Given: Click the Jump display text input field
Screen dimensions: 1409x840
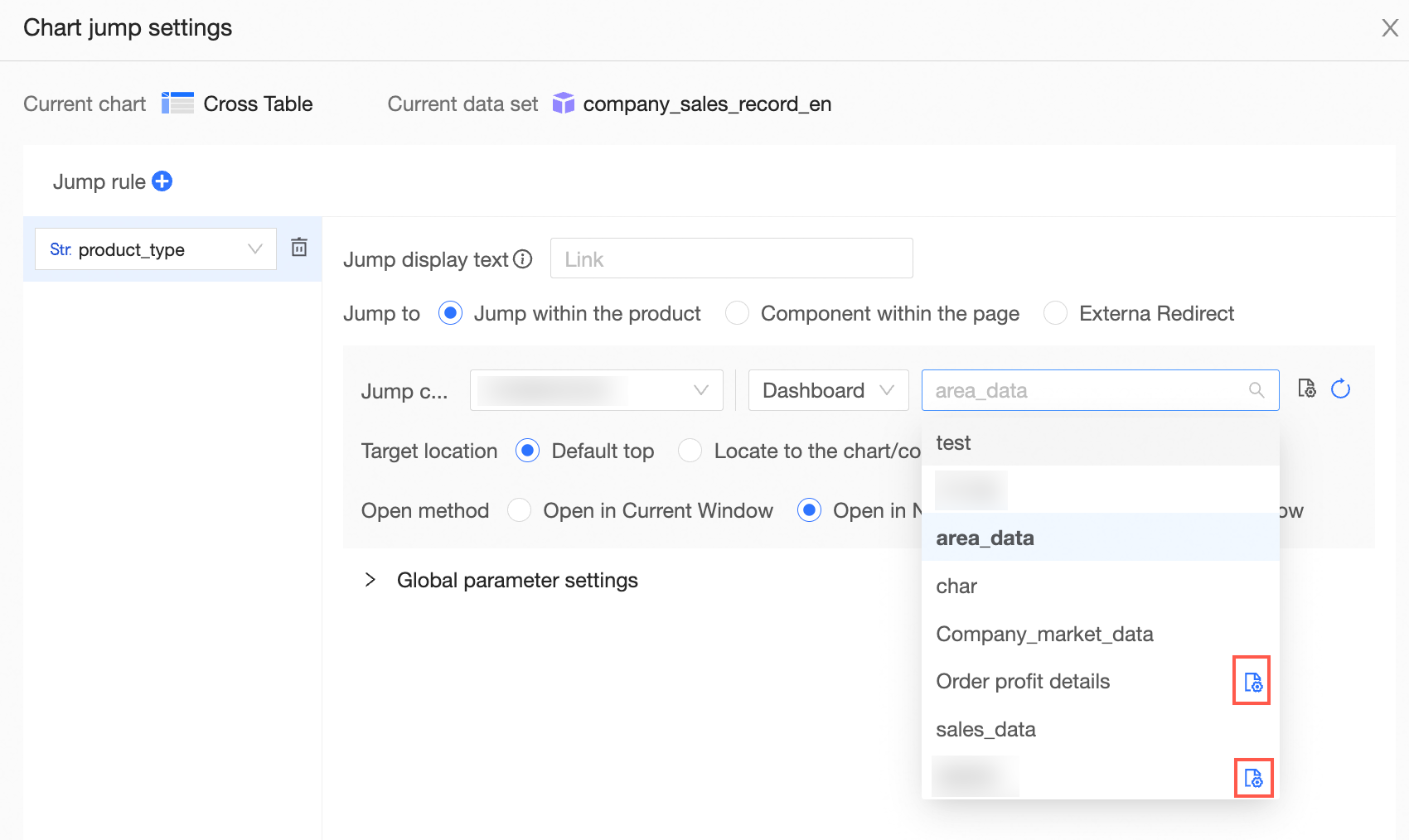Looking at the screenshot, I should 731,259.
